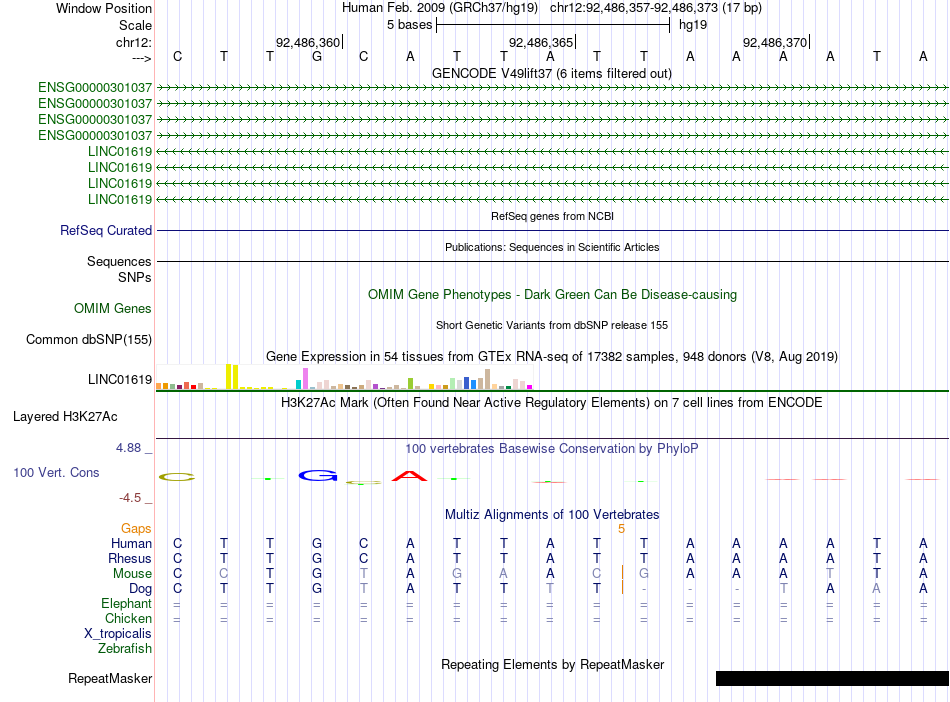Click the tall tan GTEx expression bar
The width and height of the screenshot is (950, 702).
[488, 379]
